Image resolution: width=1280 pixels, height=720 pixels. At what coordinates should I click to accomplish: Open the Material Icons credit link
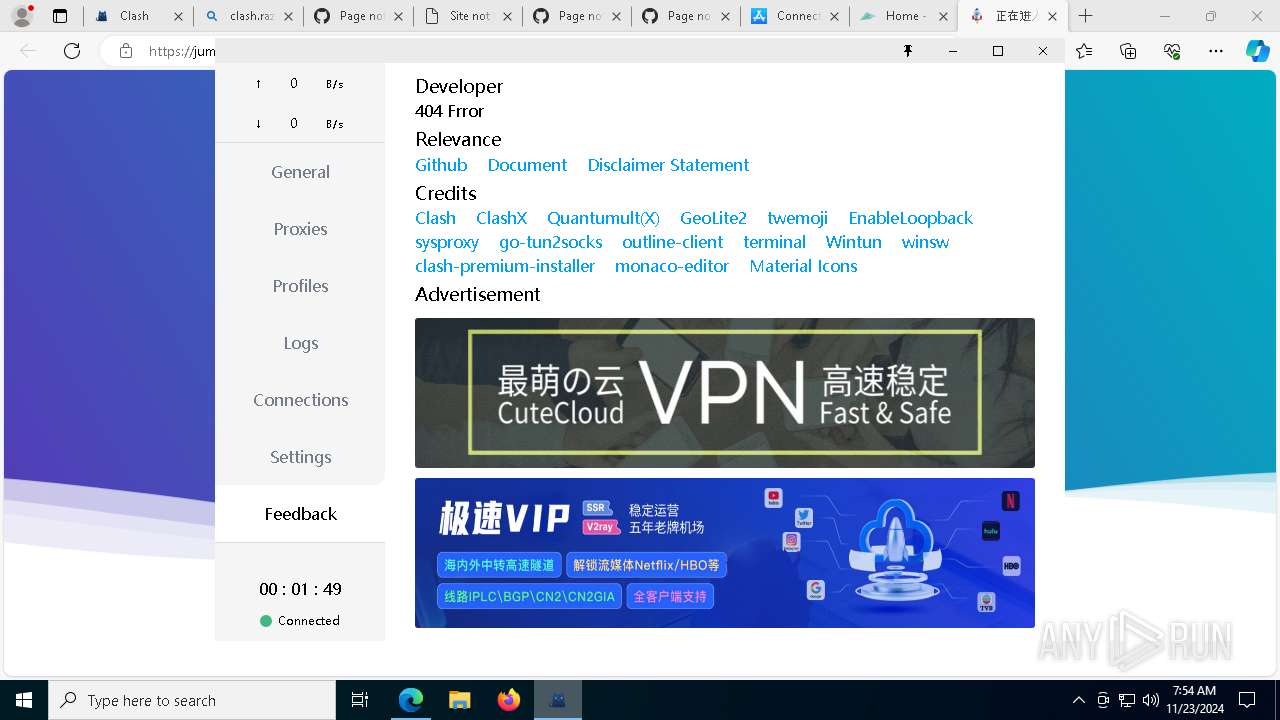803,266
